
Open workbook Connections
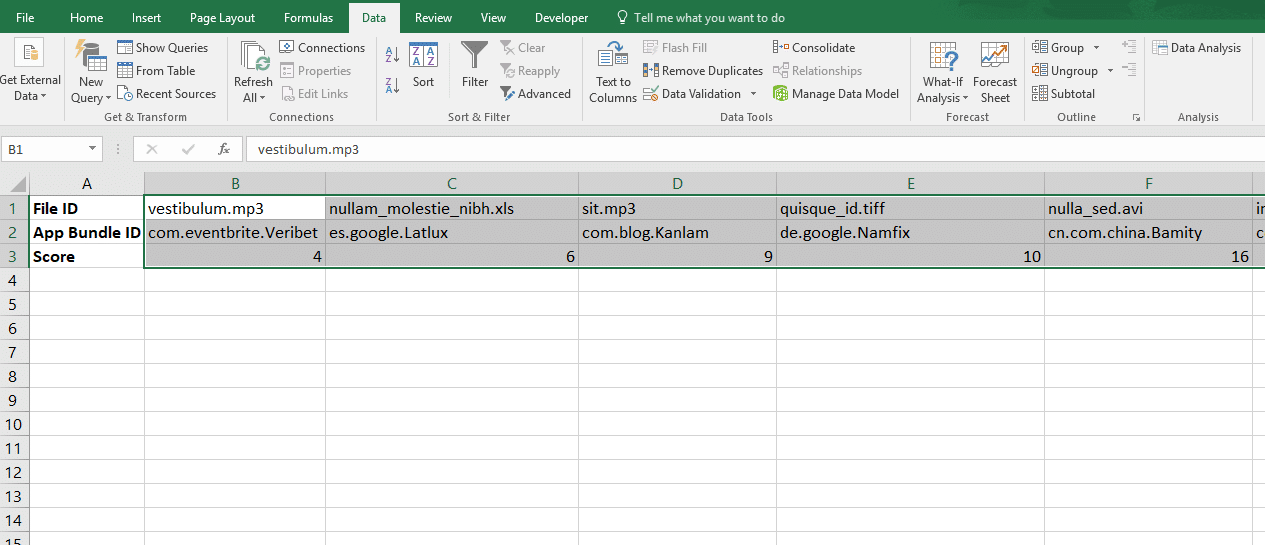pos(322,47)
